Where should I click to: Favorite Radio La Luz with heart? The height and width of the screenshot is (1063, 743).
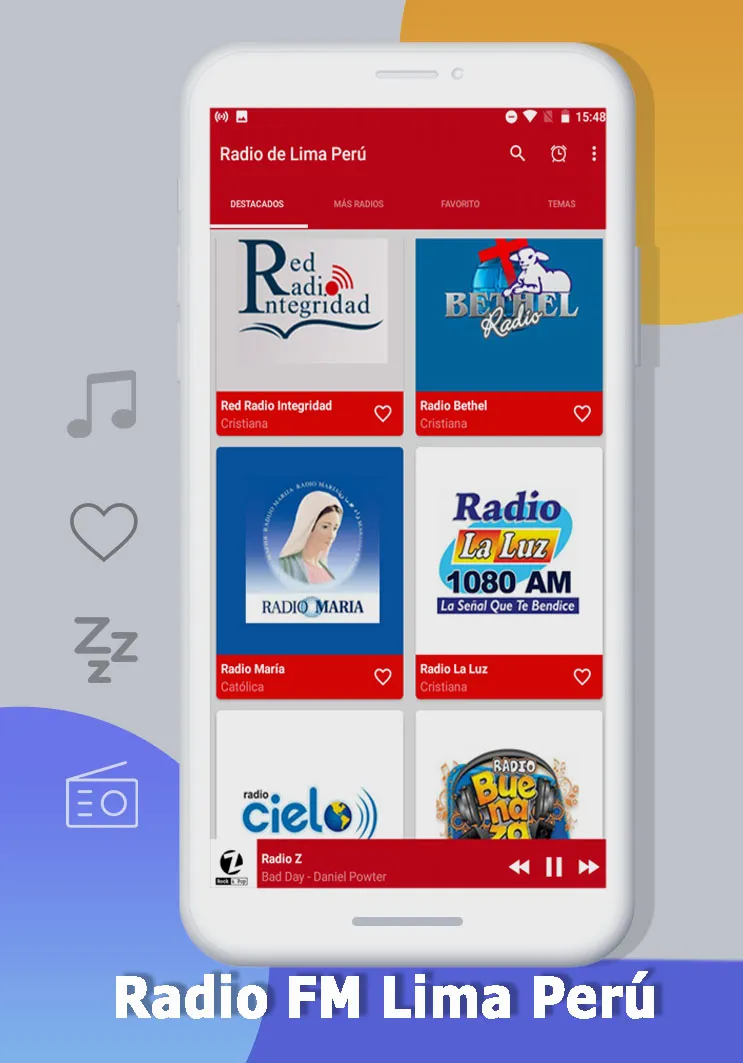[x=582, y=677]
